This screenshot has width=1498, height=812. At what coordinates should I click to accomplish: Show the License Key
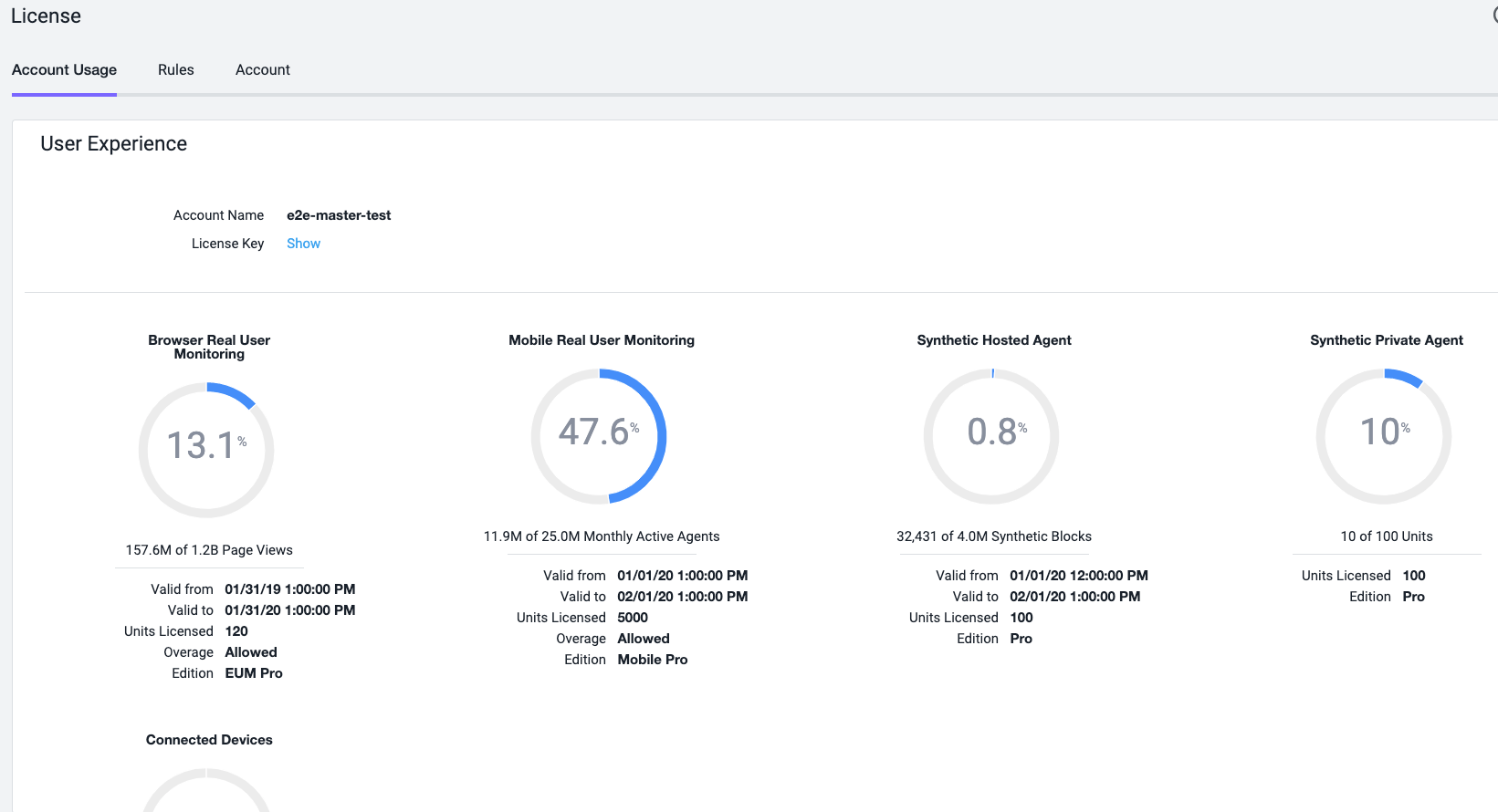(303, 244)
